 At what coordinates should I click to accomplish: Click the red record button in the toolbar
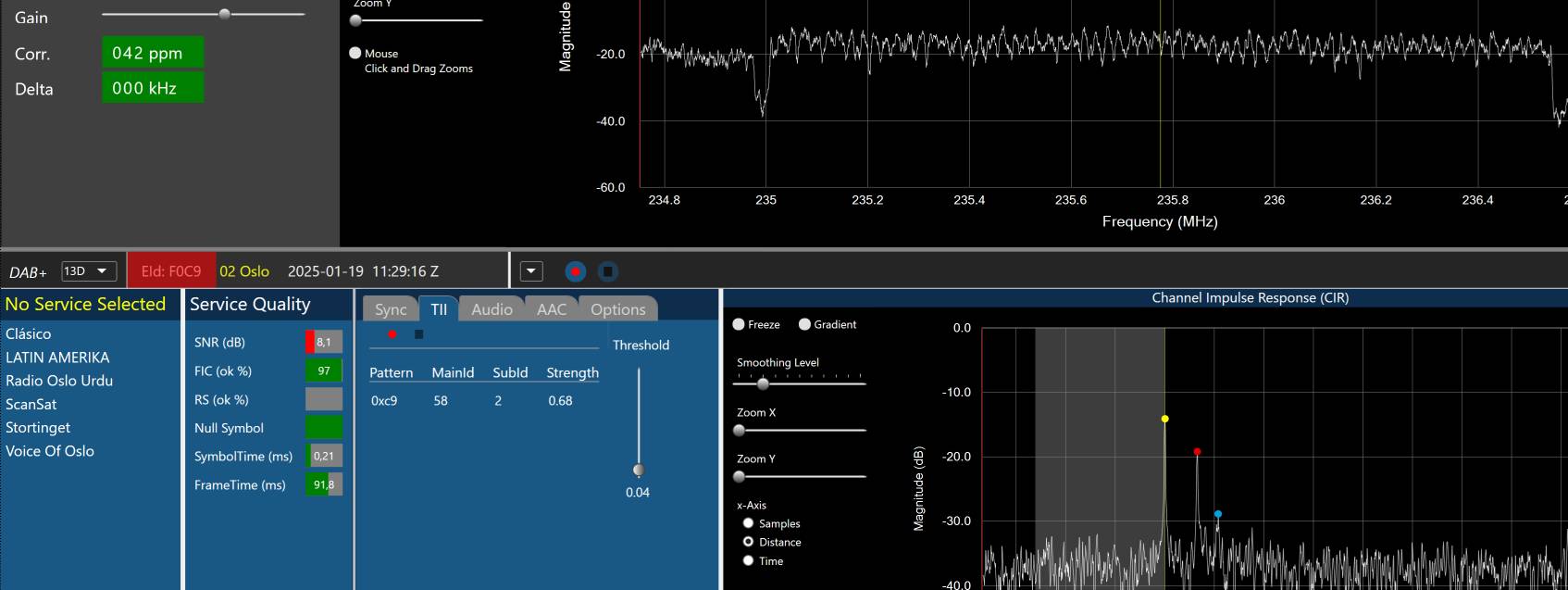(575, 271)
